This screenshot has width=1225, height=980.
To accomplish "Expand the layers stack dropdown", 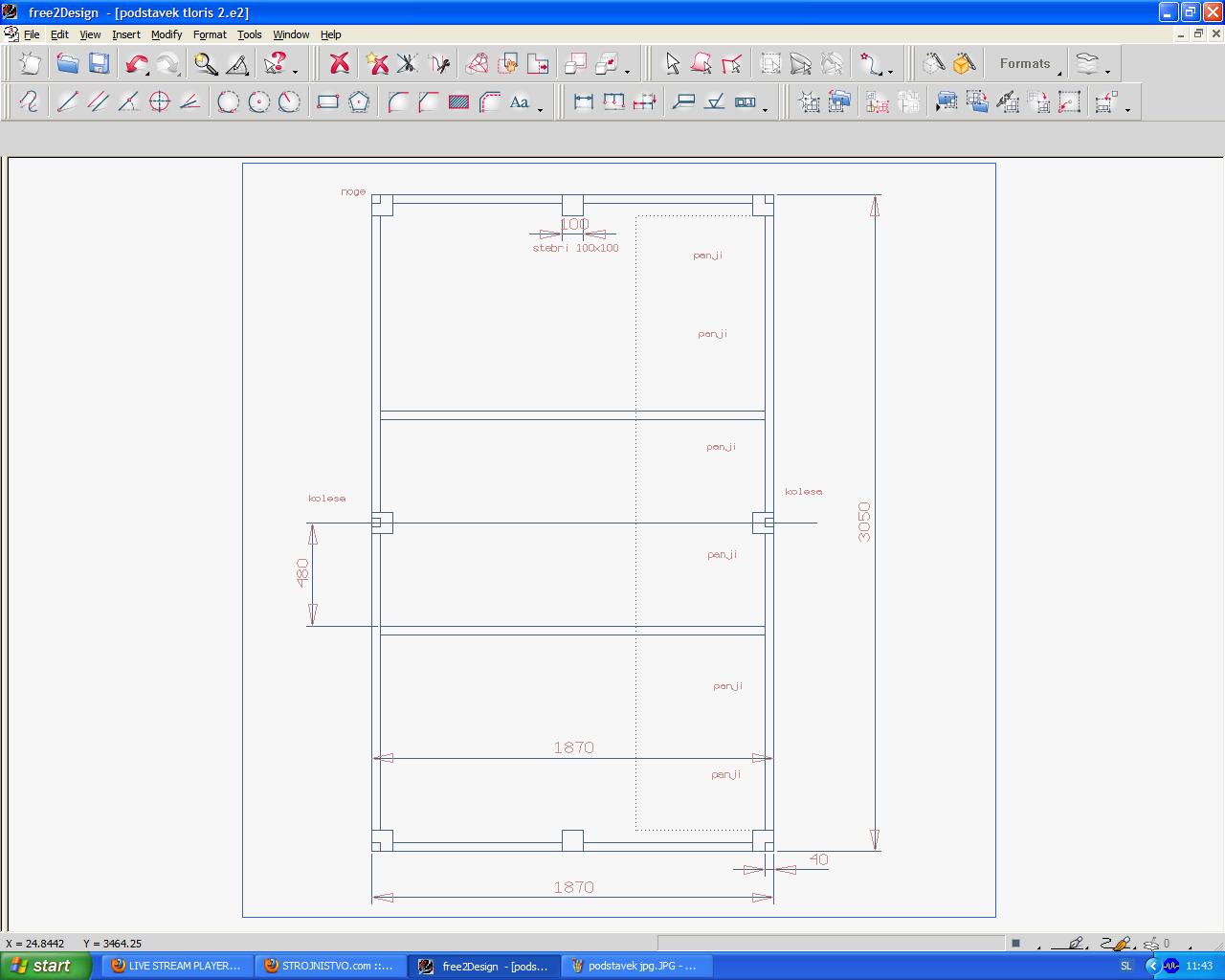I will point(1107,71).
